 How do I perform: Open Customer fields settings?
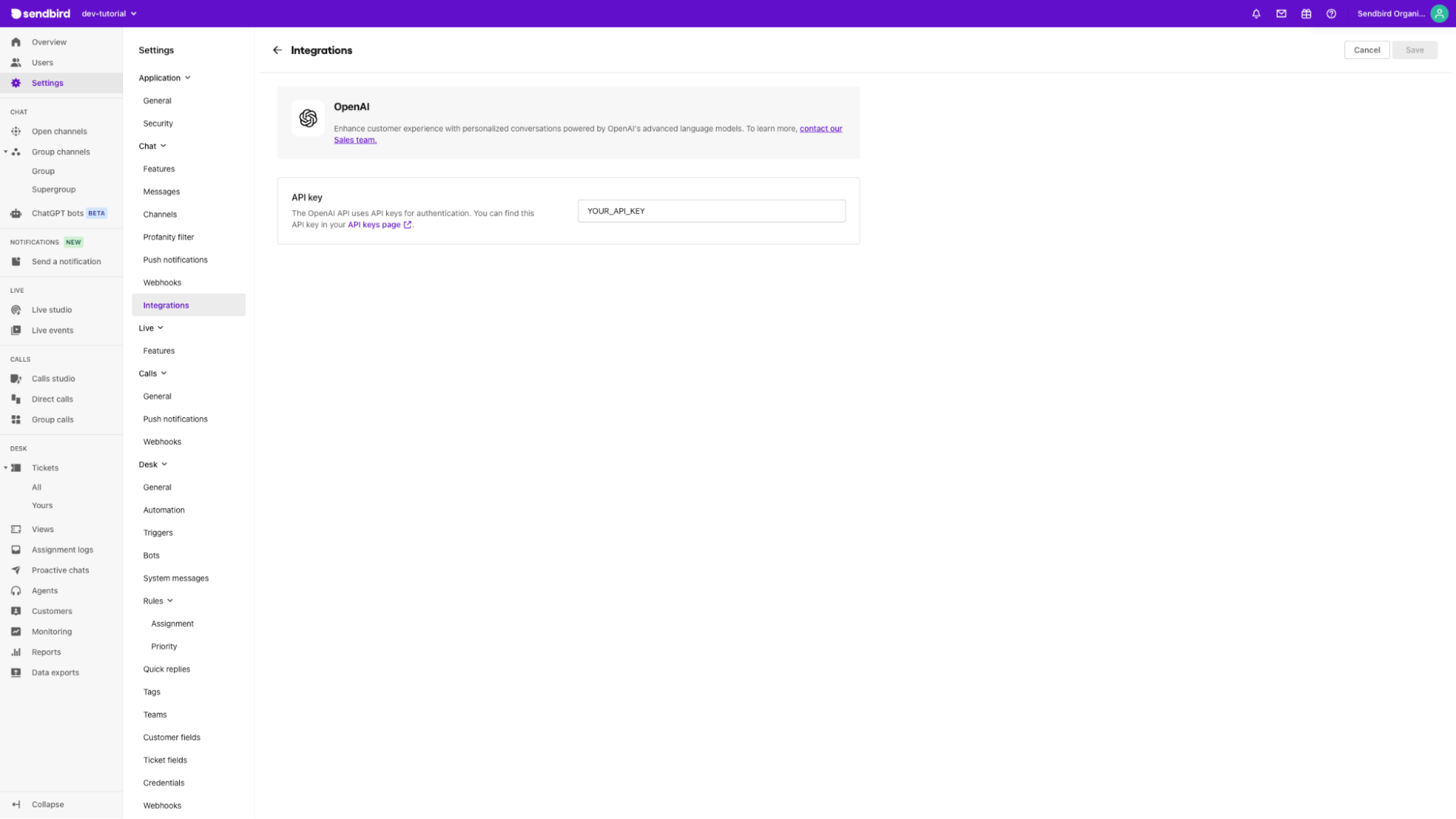coord(171,737)
